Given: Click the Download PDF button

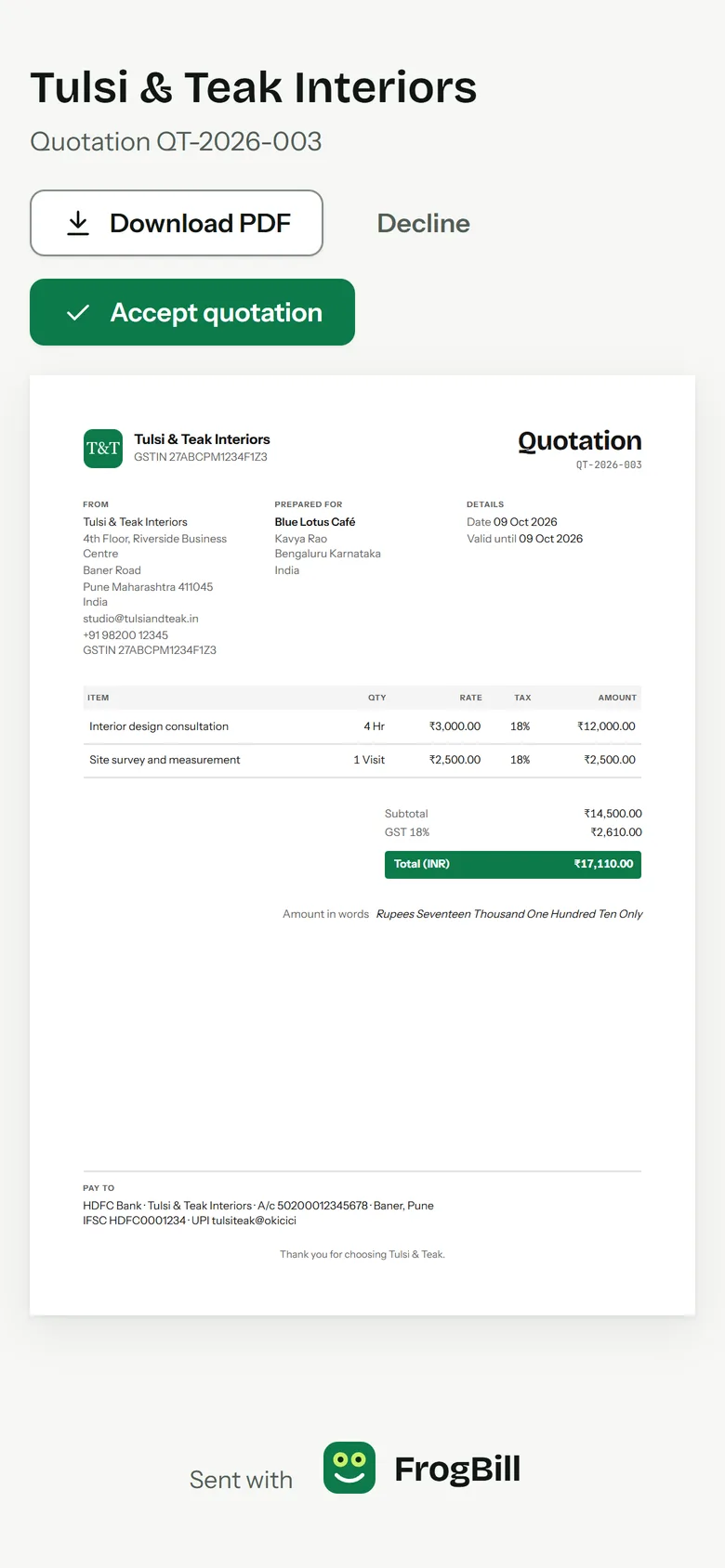Looking at the screenshot, I should (177, 223).
